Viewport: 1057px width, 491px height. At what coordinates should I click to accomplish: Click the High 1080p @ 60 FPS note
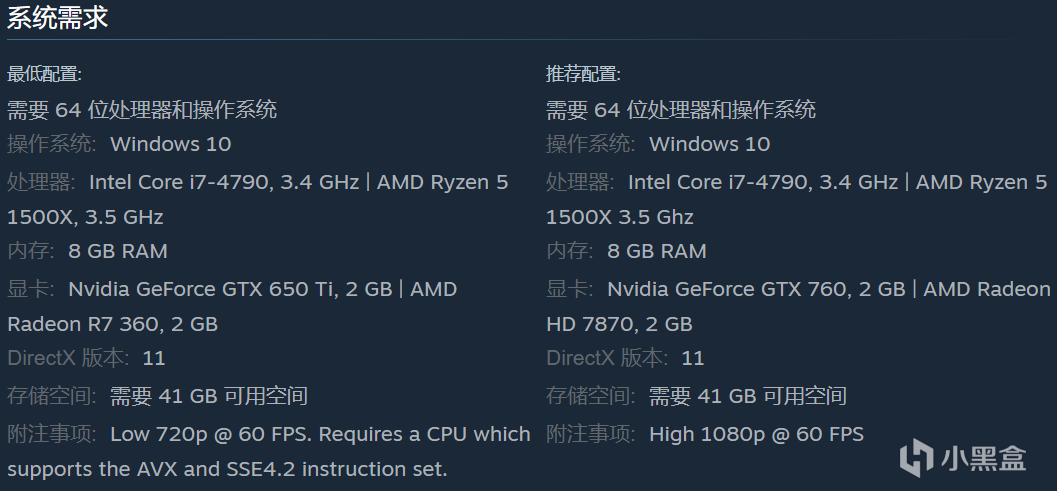click(756, 434)
